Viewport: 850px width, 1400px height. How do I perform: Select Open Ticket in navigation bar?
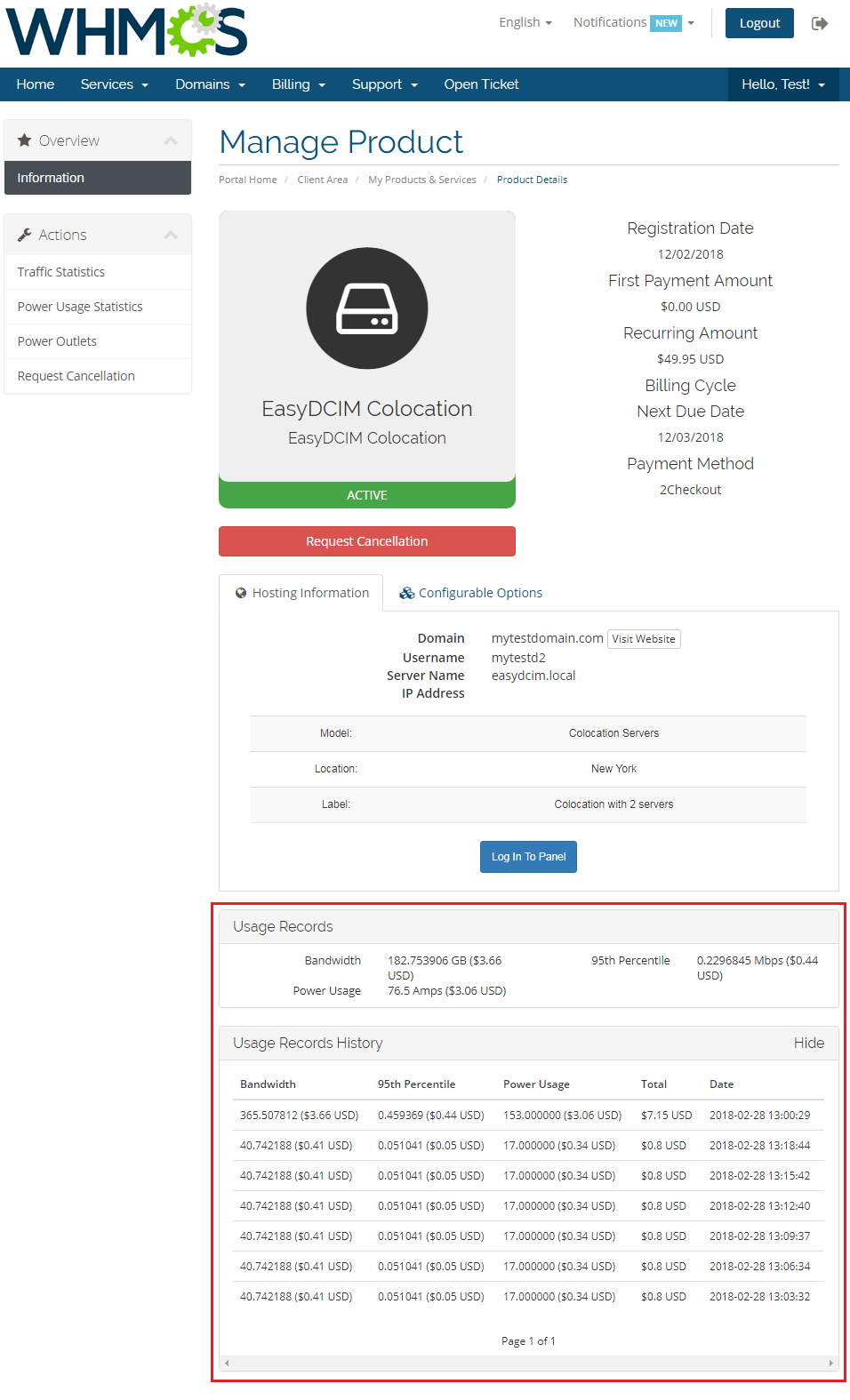pyautogui.click(x=481, y=84)
